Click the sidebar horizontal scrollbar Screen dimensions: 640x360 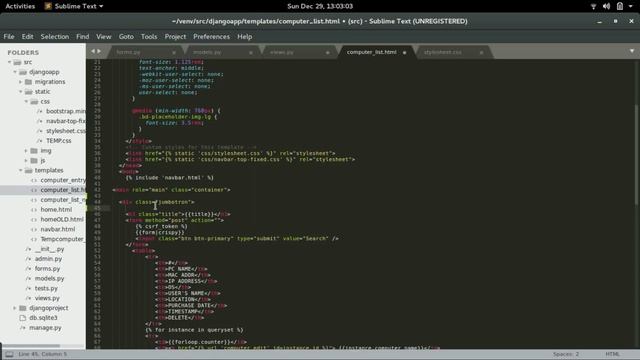pos(31,346)
